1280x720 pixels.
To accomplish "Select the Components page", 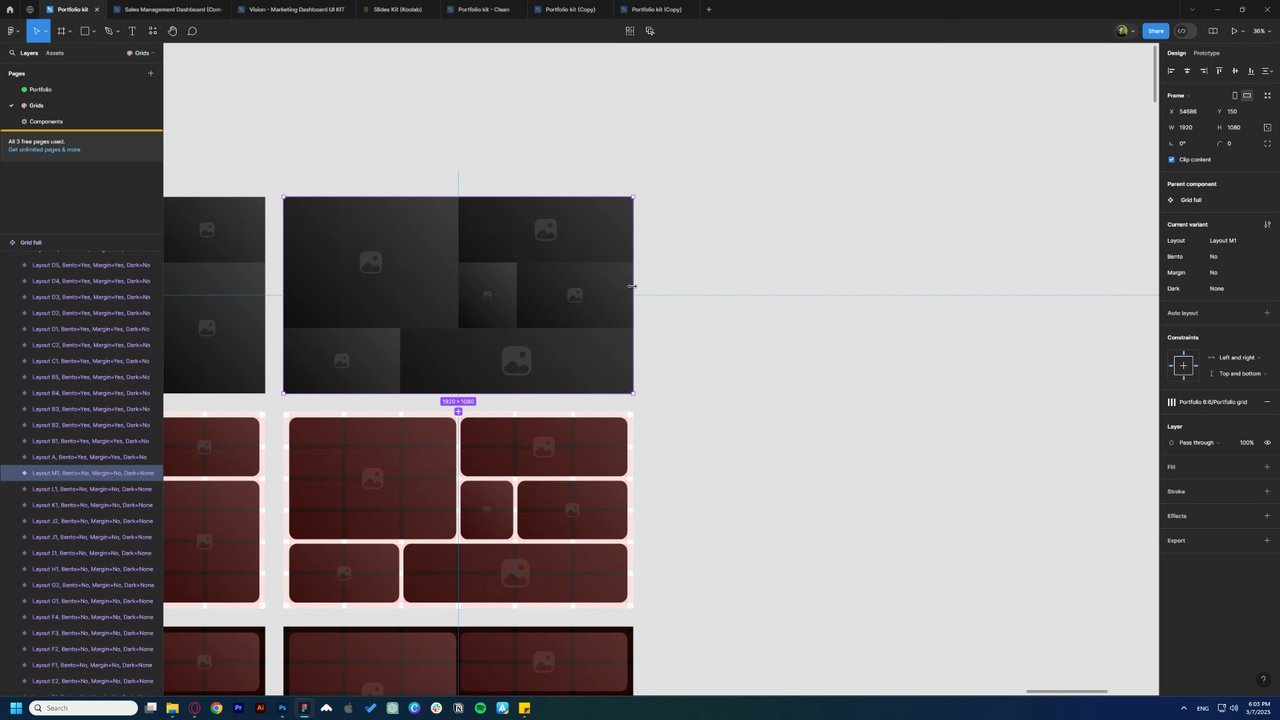I will [46, 121].
